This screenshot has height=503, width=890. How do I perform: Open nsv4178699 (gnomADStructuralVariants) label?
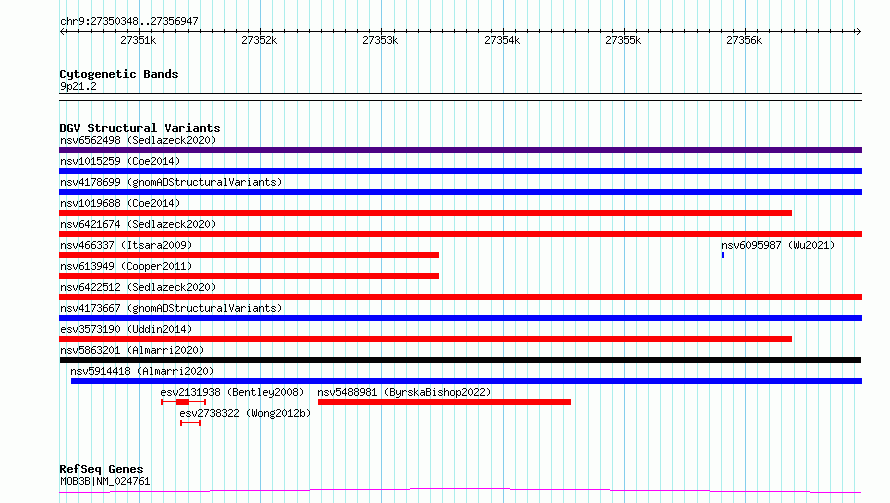coord(171,182)
